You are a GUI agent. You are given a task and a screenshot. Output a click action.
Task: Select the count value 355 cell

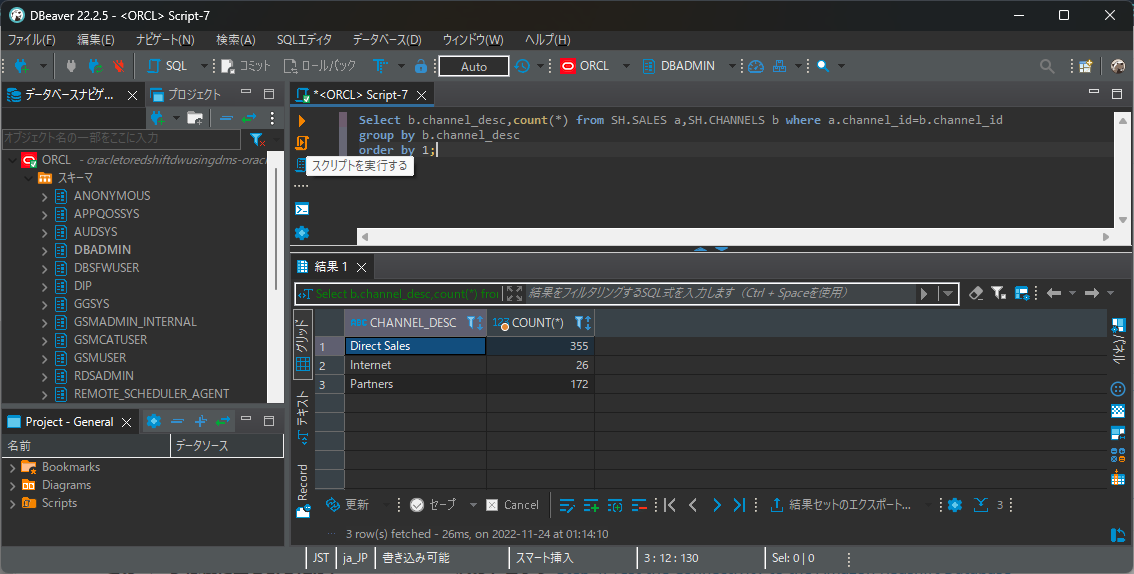(x=540, y=346)
